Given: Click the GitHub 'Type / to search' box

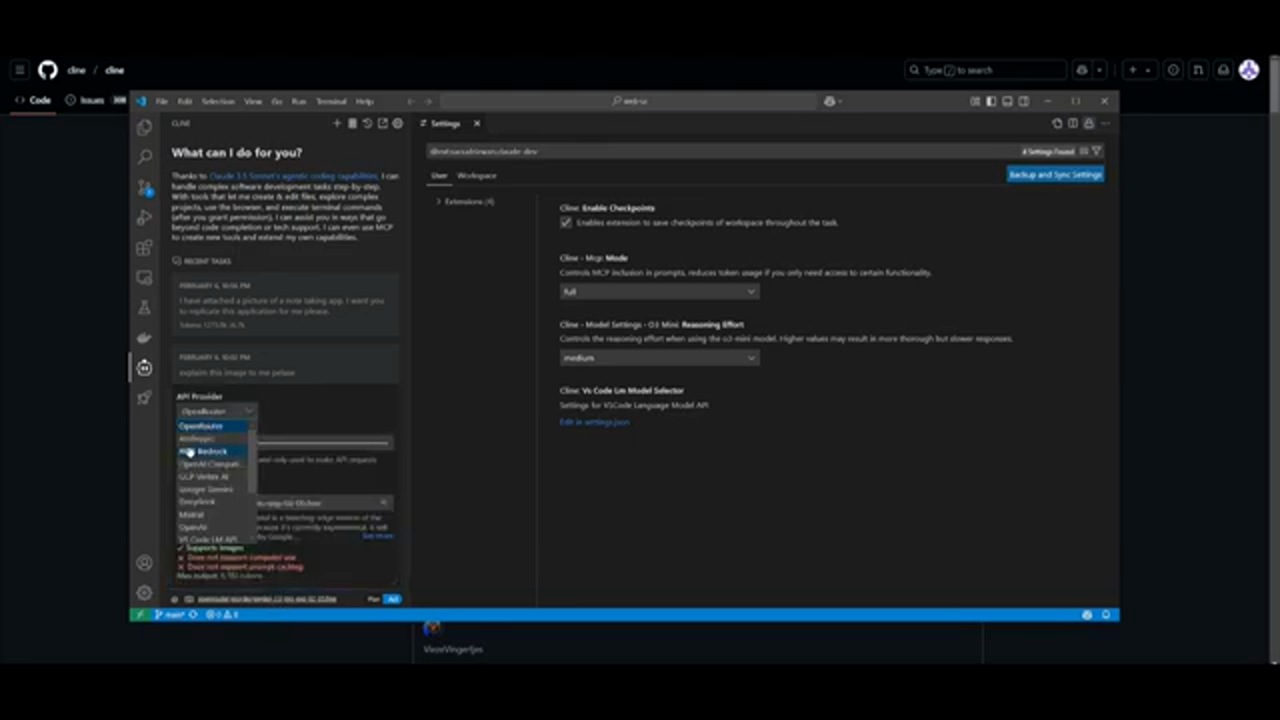Looking at the screenshot, I should click(985, 70).
